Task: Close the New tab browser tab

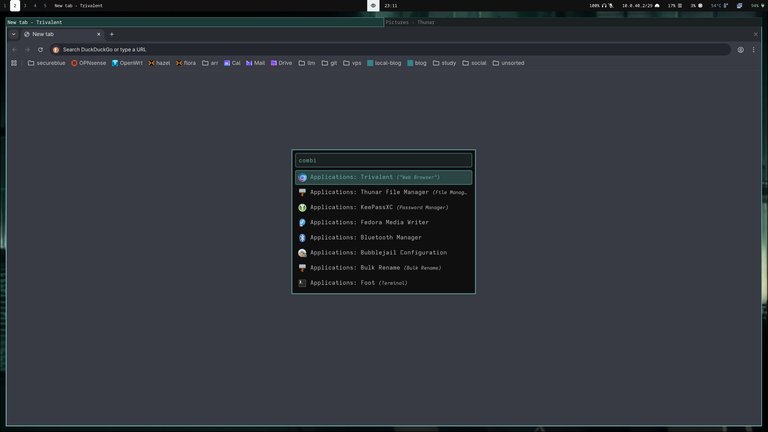Action: [x=98, y=34]
